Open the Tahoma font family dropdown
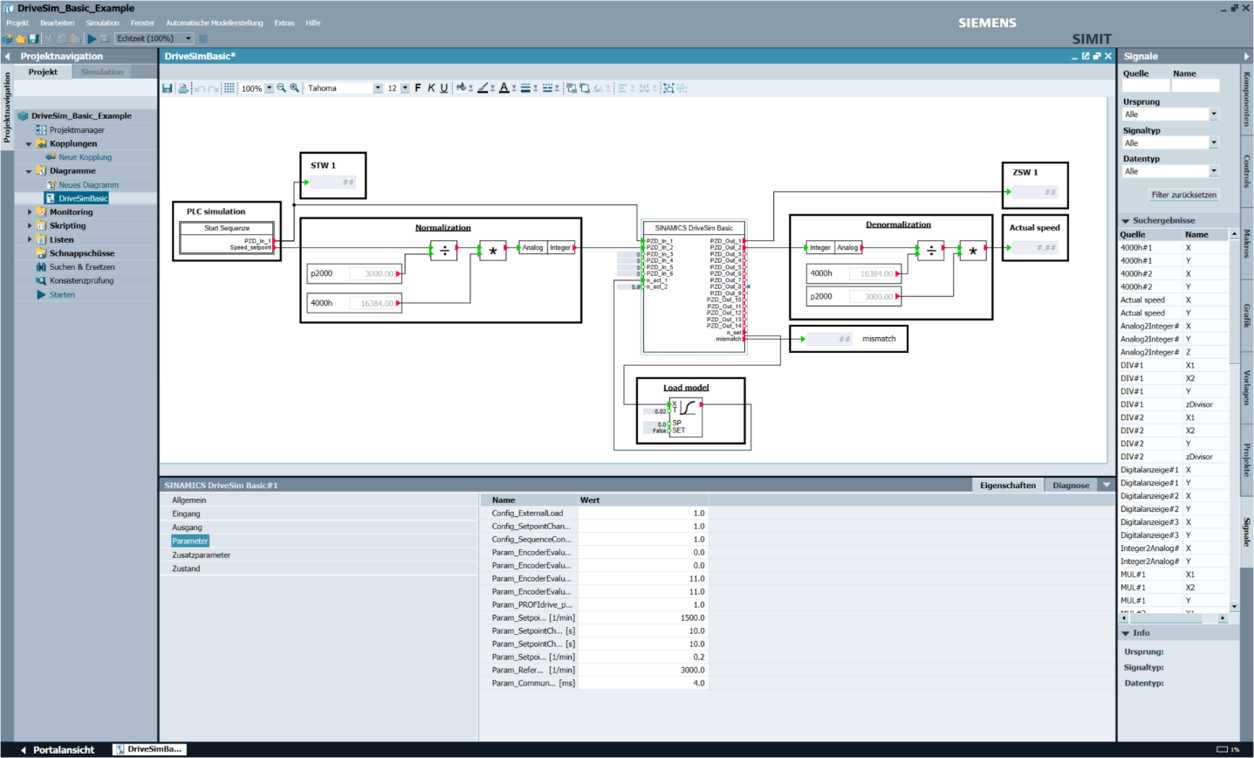Image resolution: width=1254 pixels, height=758 pixels. pos(378,88)
